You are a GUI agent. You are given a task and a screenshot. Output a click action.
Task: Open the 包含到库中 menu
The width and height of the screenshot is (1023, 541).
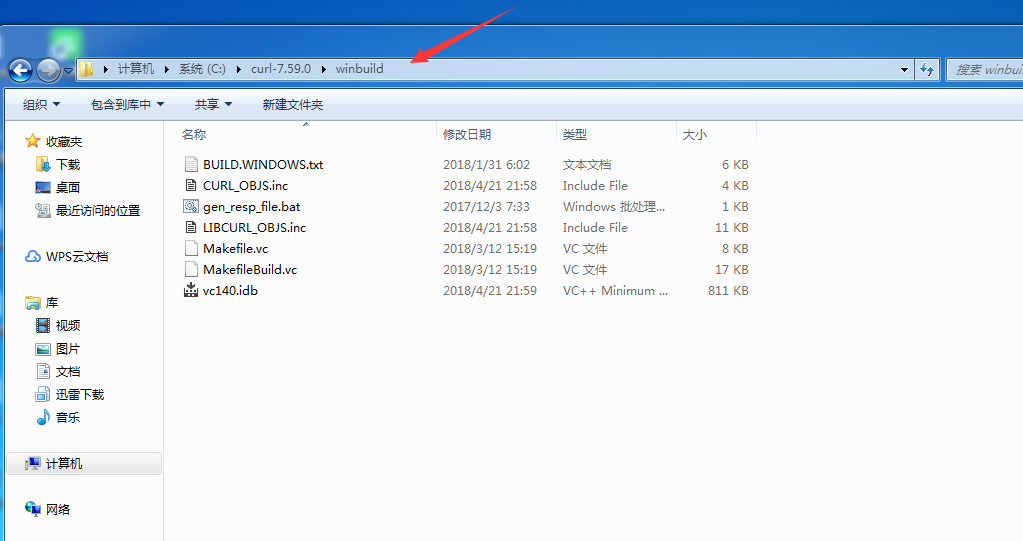click(x=127, y=104)
